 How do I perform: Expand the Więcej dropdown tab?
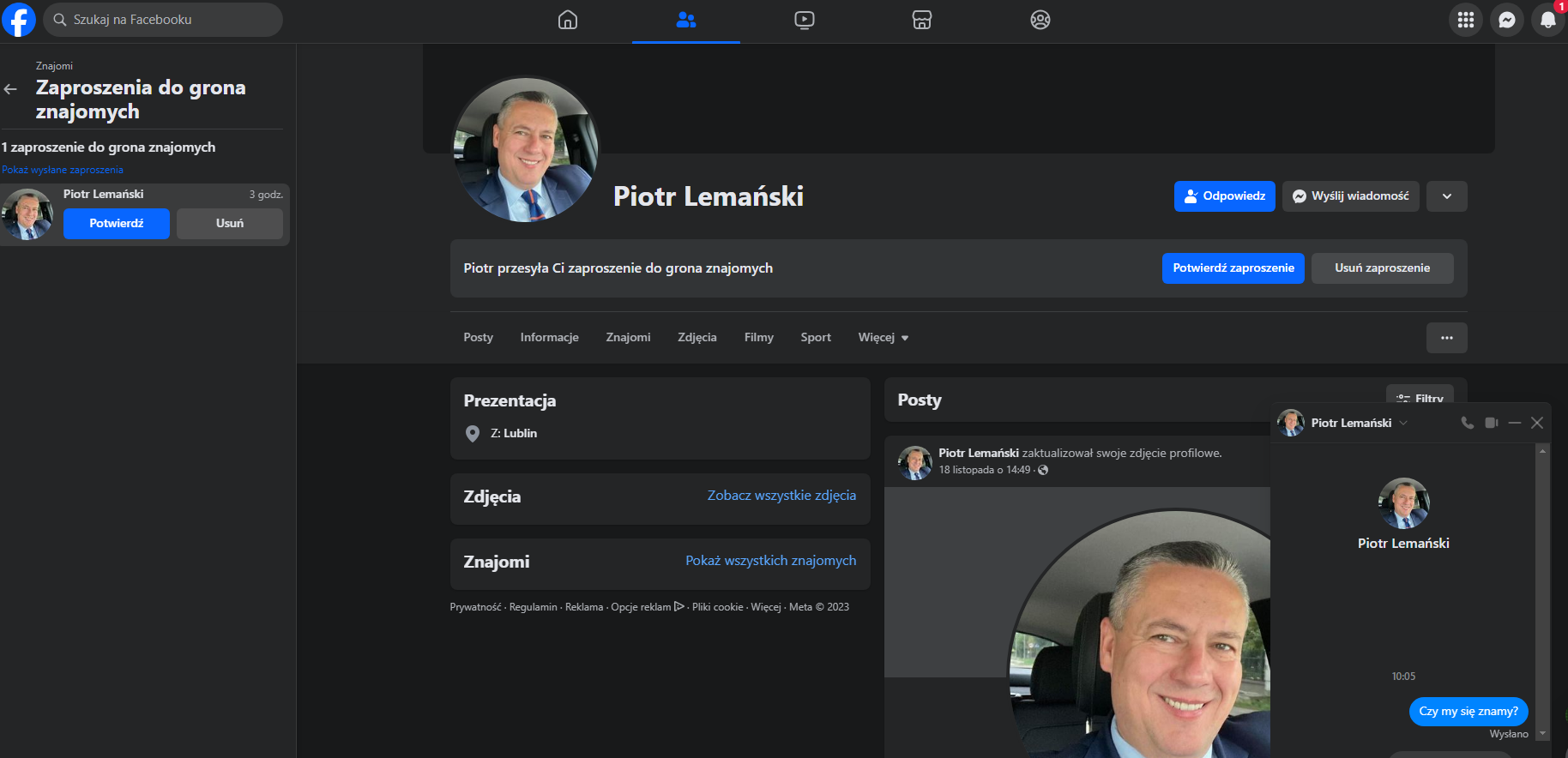coord(884,338)
